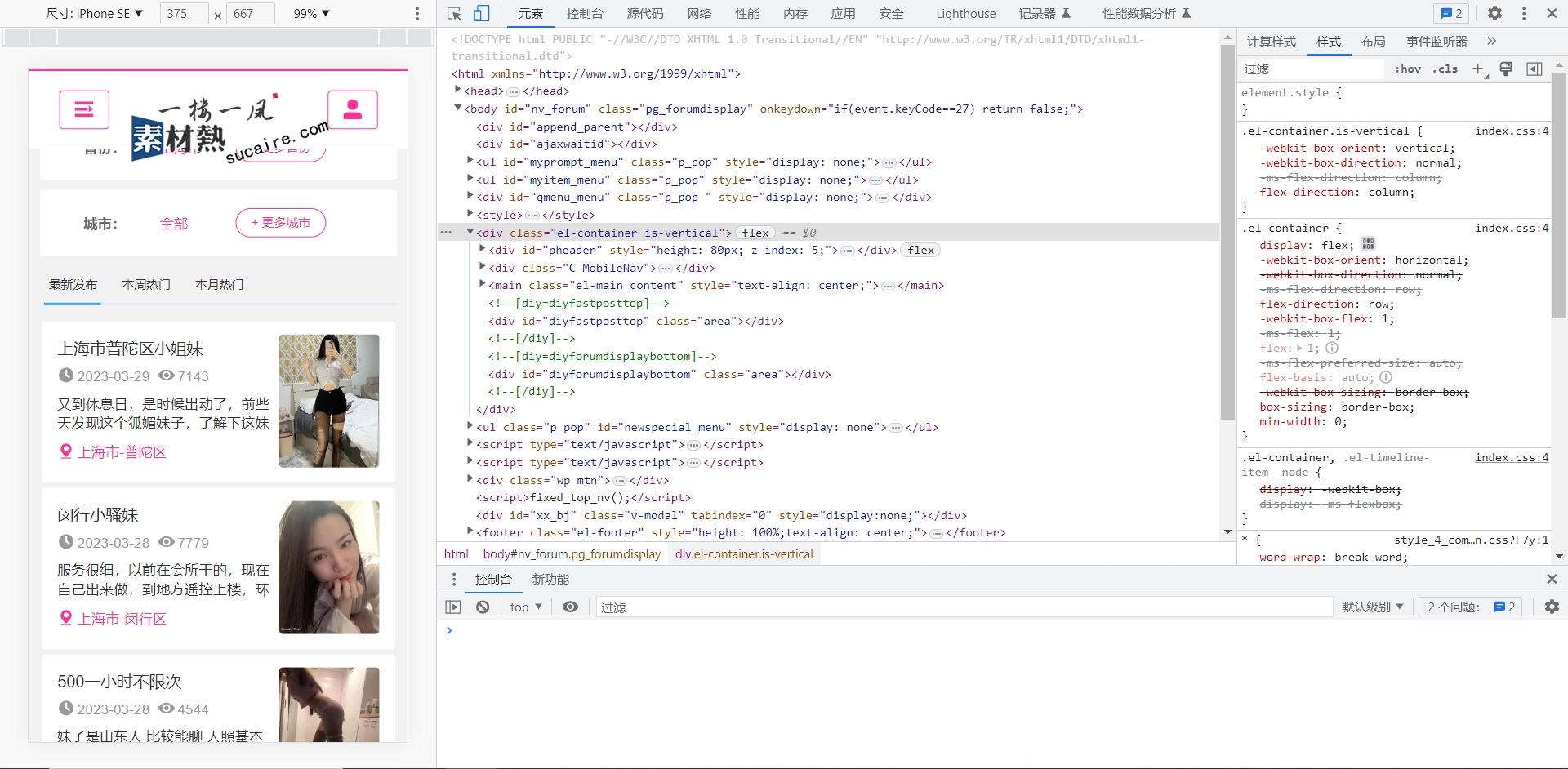Open the Lighthouse tab

pyautogui.click(x=965, y=13)
